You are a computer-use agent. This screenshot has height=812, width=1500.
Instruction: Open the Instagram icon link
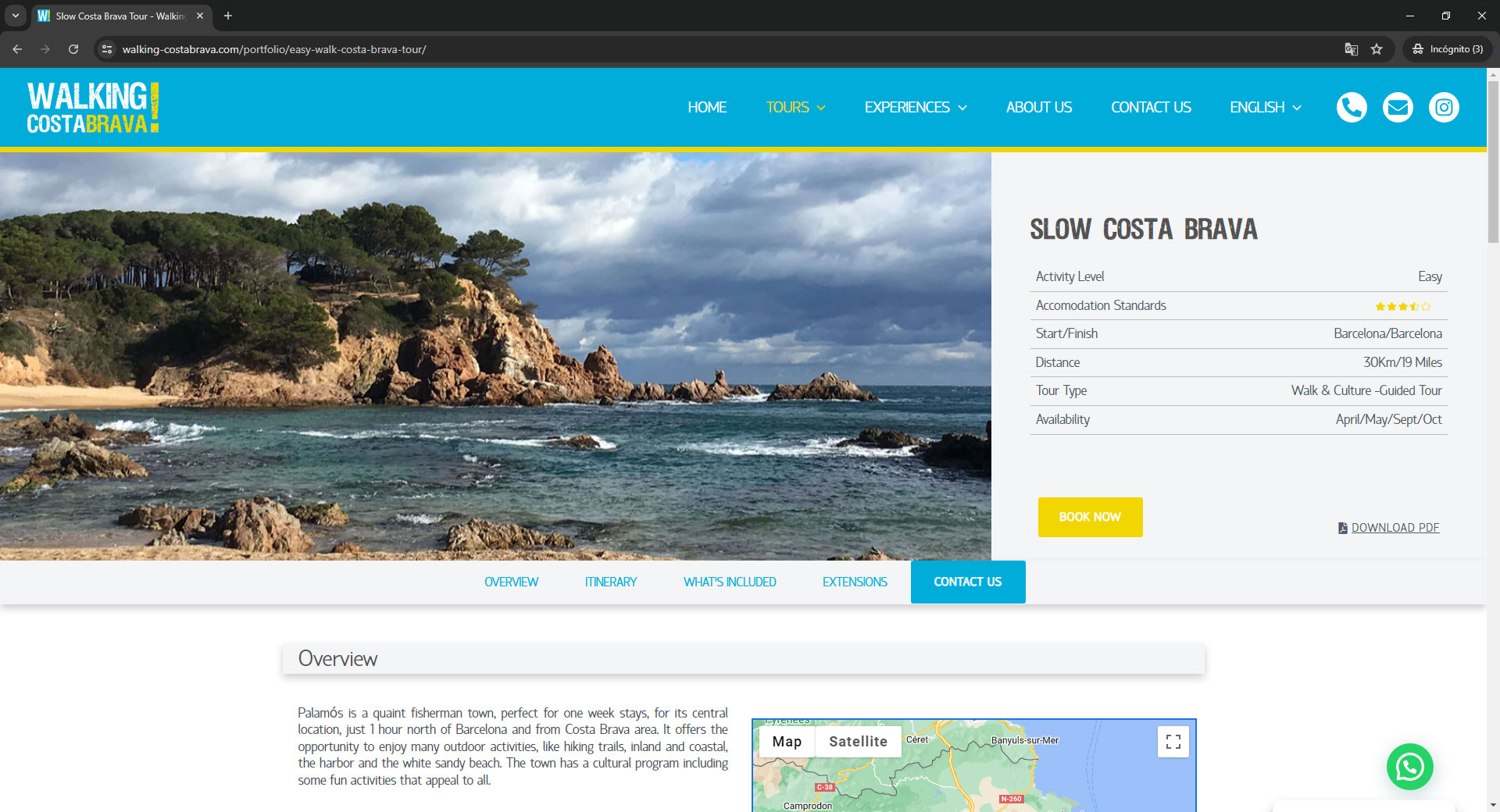click(x=1444, y=107)
